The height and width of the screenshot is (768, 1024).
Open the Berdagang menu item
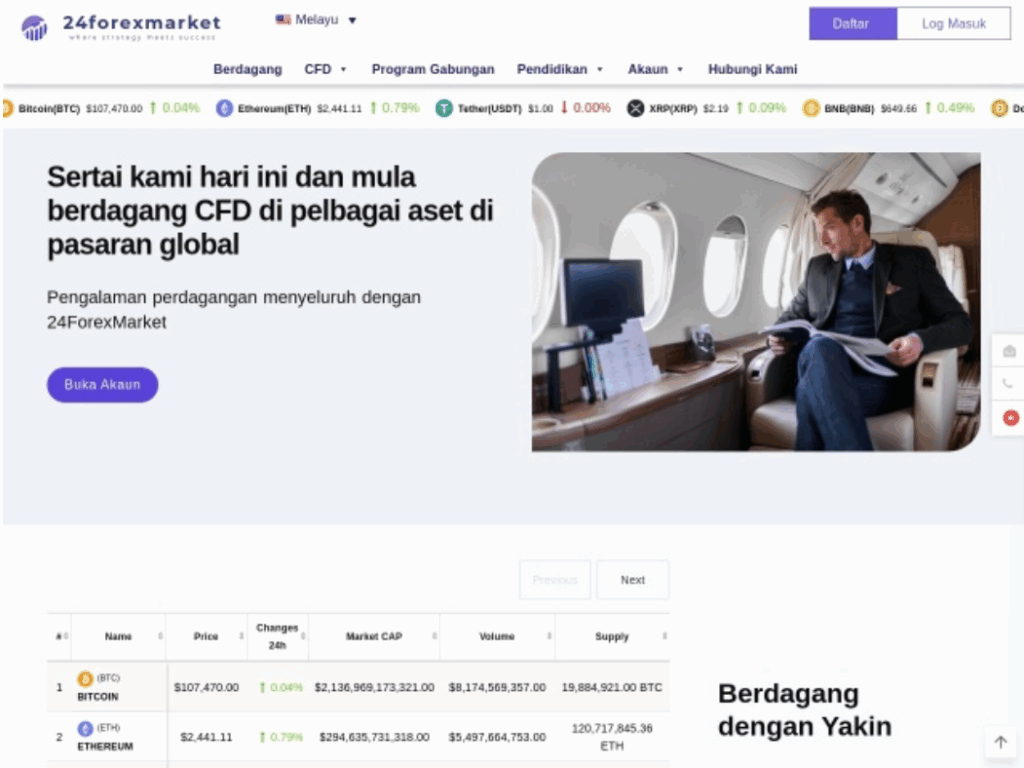tap(247, 69)
